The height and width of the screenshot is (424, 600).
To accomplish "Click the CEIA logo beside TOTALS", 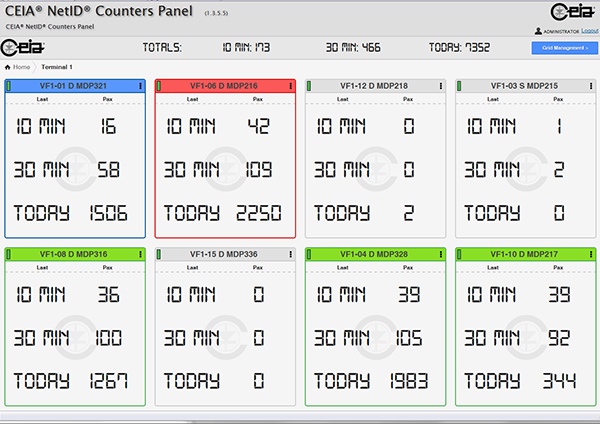I will (22, 47).
